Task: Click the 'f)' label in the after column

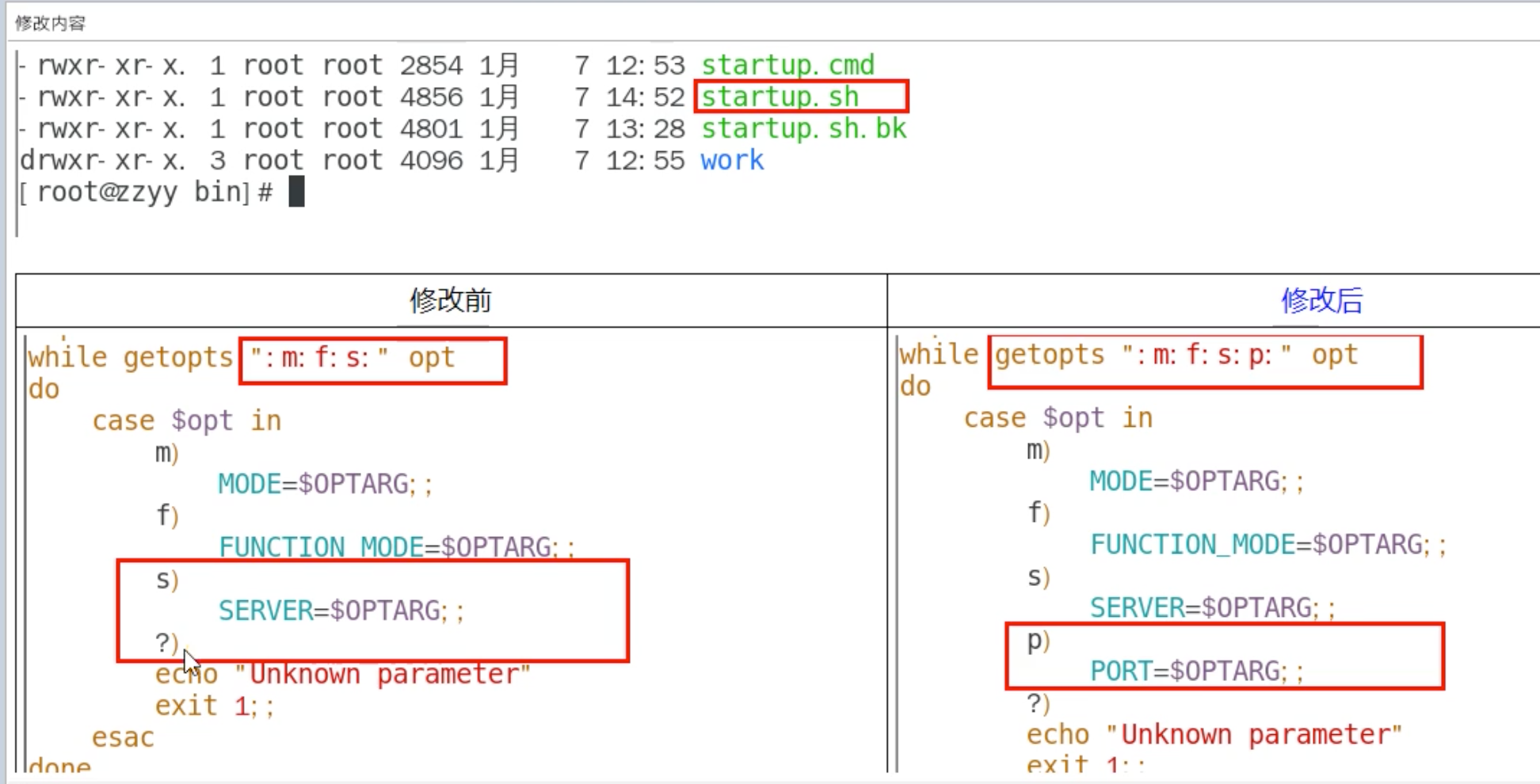Action: [x=1039, y=513]
